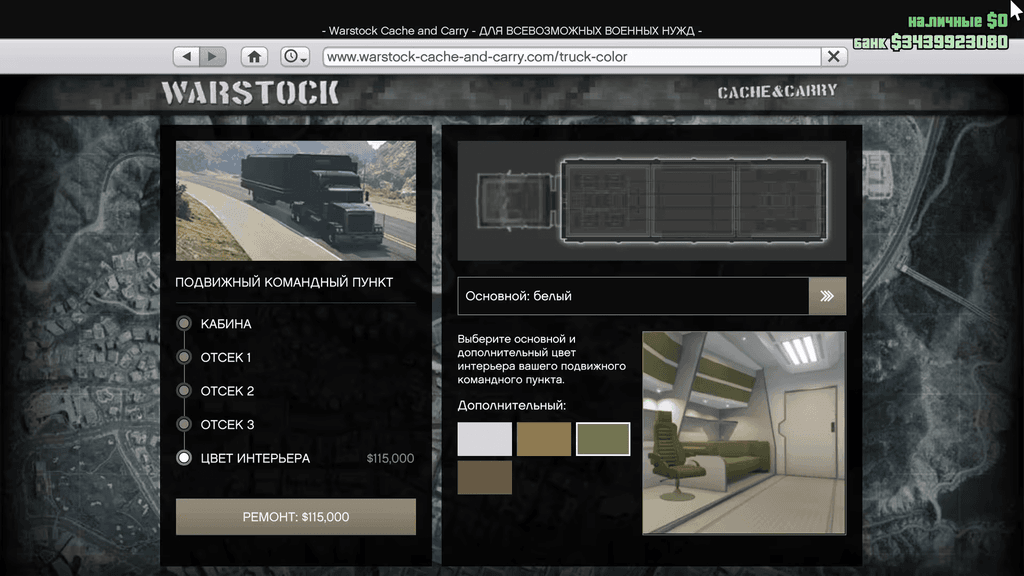Open the browser home page icon

254,56
